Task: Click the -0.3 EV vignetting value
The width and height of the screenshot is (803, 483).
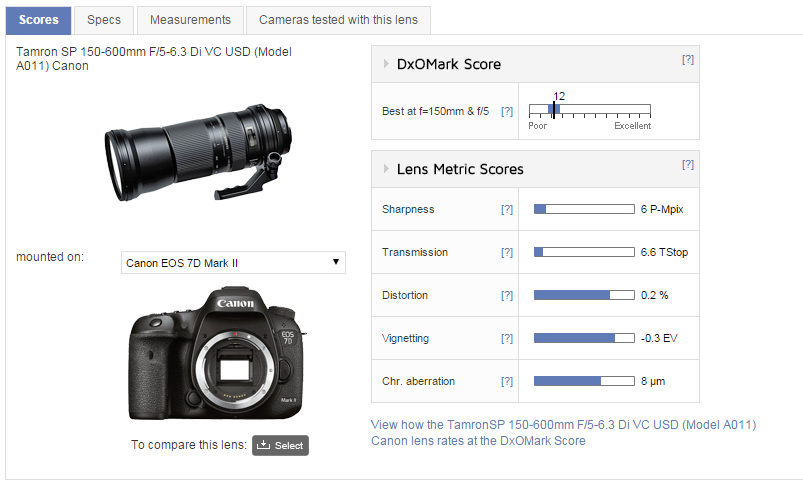Action: click(659, 338)
